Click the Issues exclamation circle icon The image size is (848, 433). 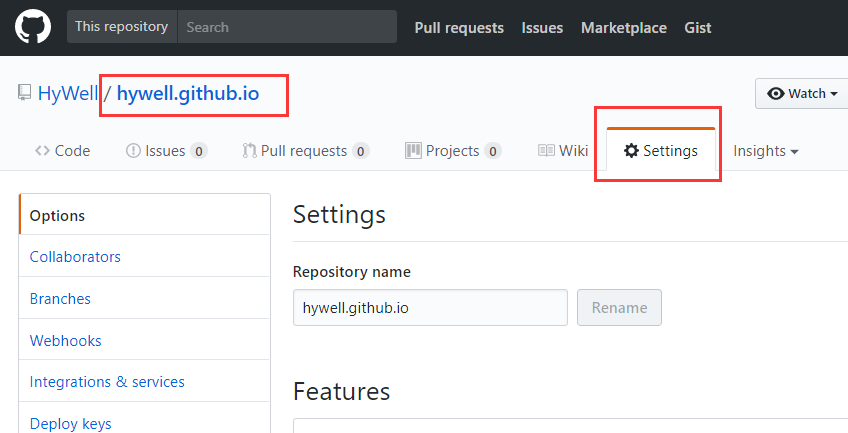[133, 151]
